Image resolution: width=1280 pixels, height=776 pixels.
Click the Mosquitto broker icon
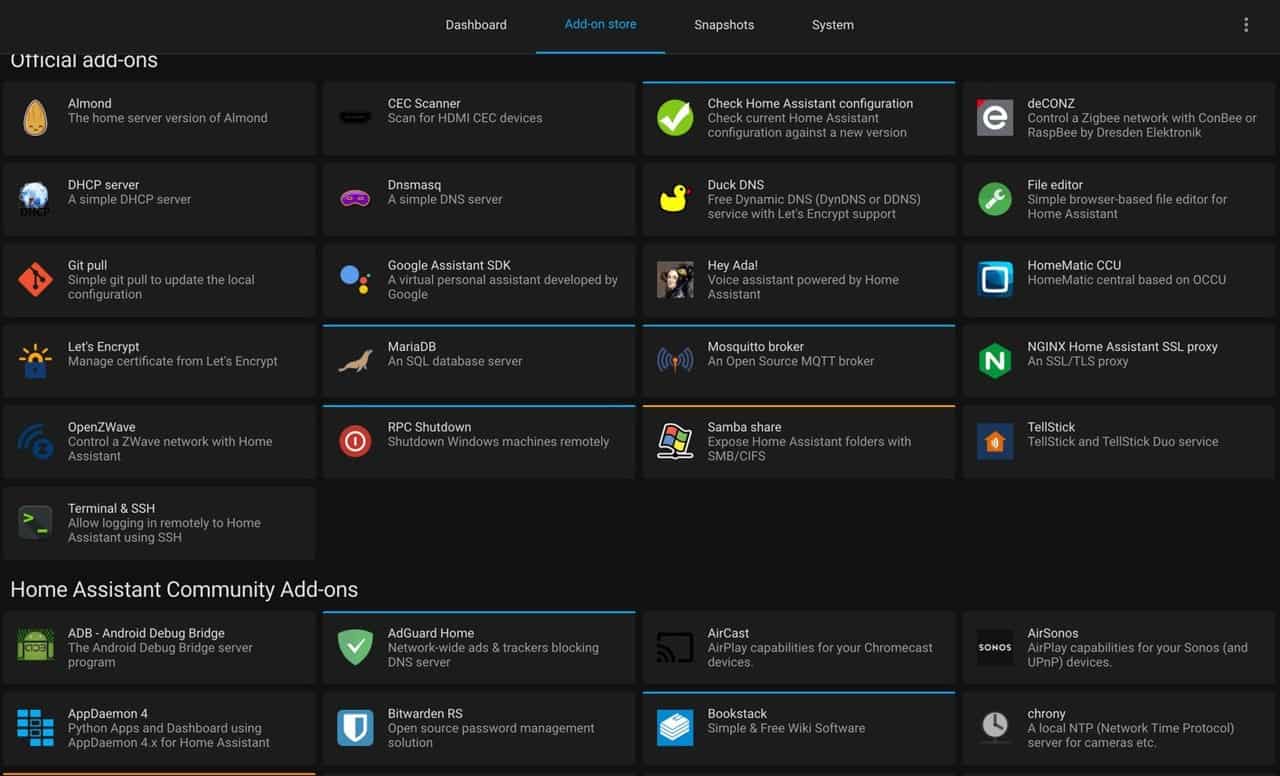pyautogui.click(x=675, y=361)
